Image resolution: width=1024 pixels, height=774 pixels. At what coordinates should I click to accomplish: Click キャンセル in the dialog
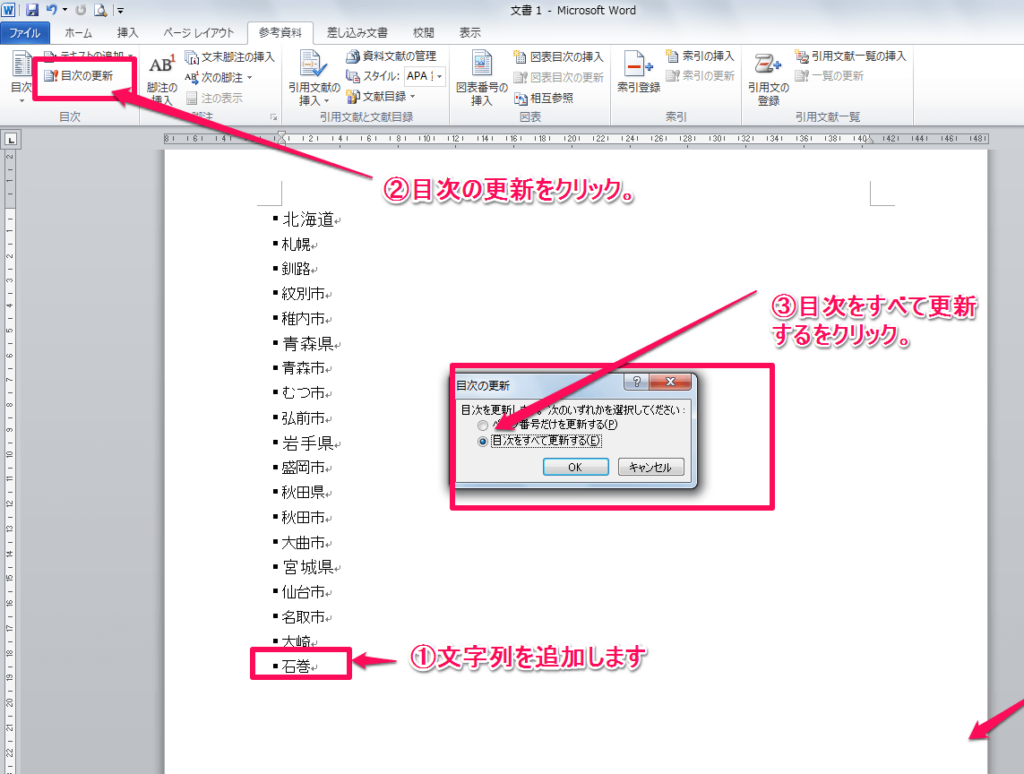[651, 467]
